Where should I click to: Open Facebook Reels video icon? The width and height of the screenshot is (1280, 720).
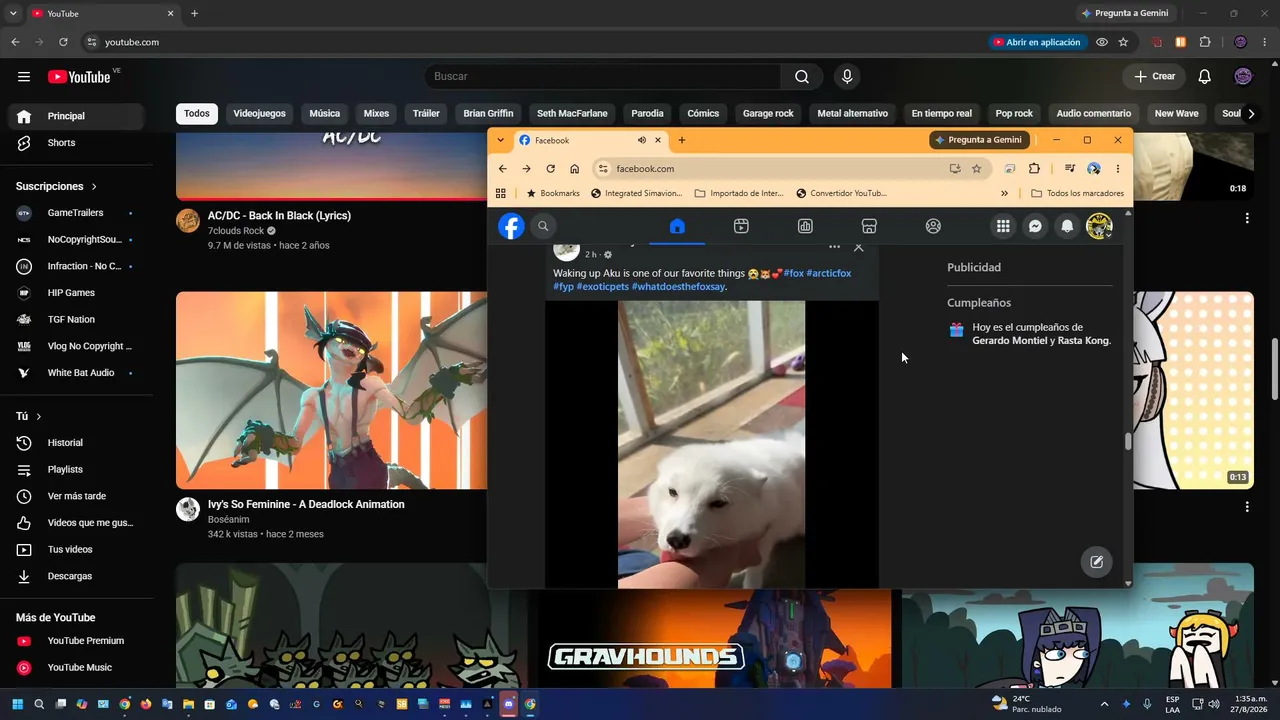pos(741,226)
